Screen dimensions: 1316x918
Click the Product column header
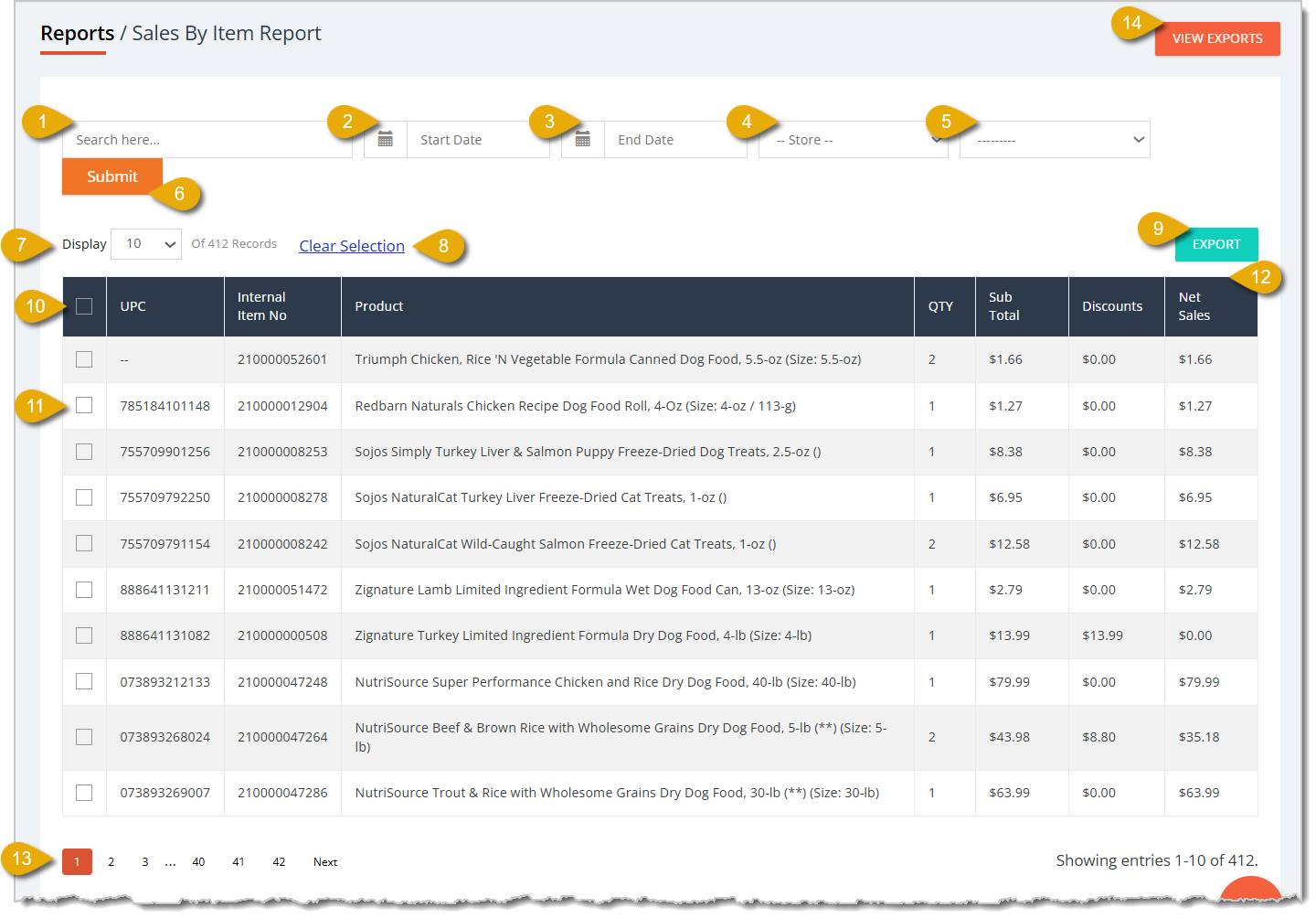628,306
